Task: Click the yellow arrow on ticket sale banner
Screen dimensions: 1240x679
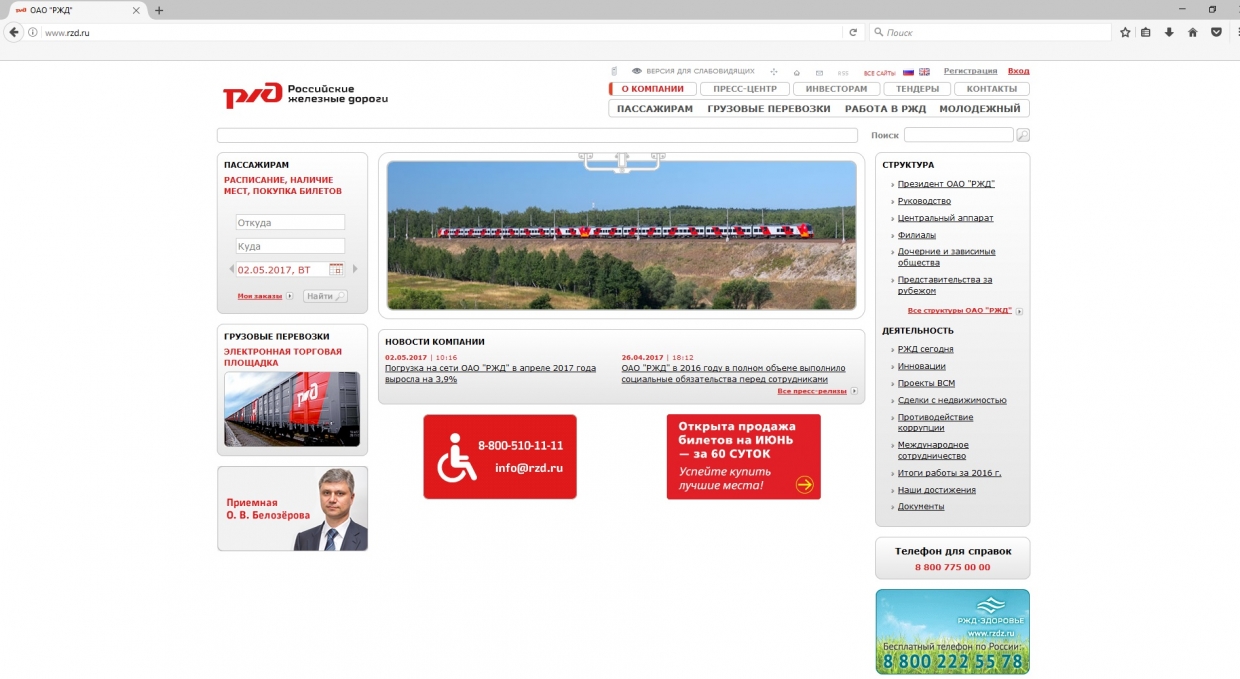Action: [x=805, y=485]
